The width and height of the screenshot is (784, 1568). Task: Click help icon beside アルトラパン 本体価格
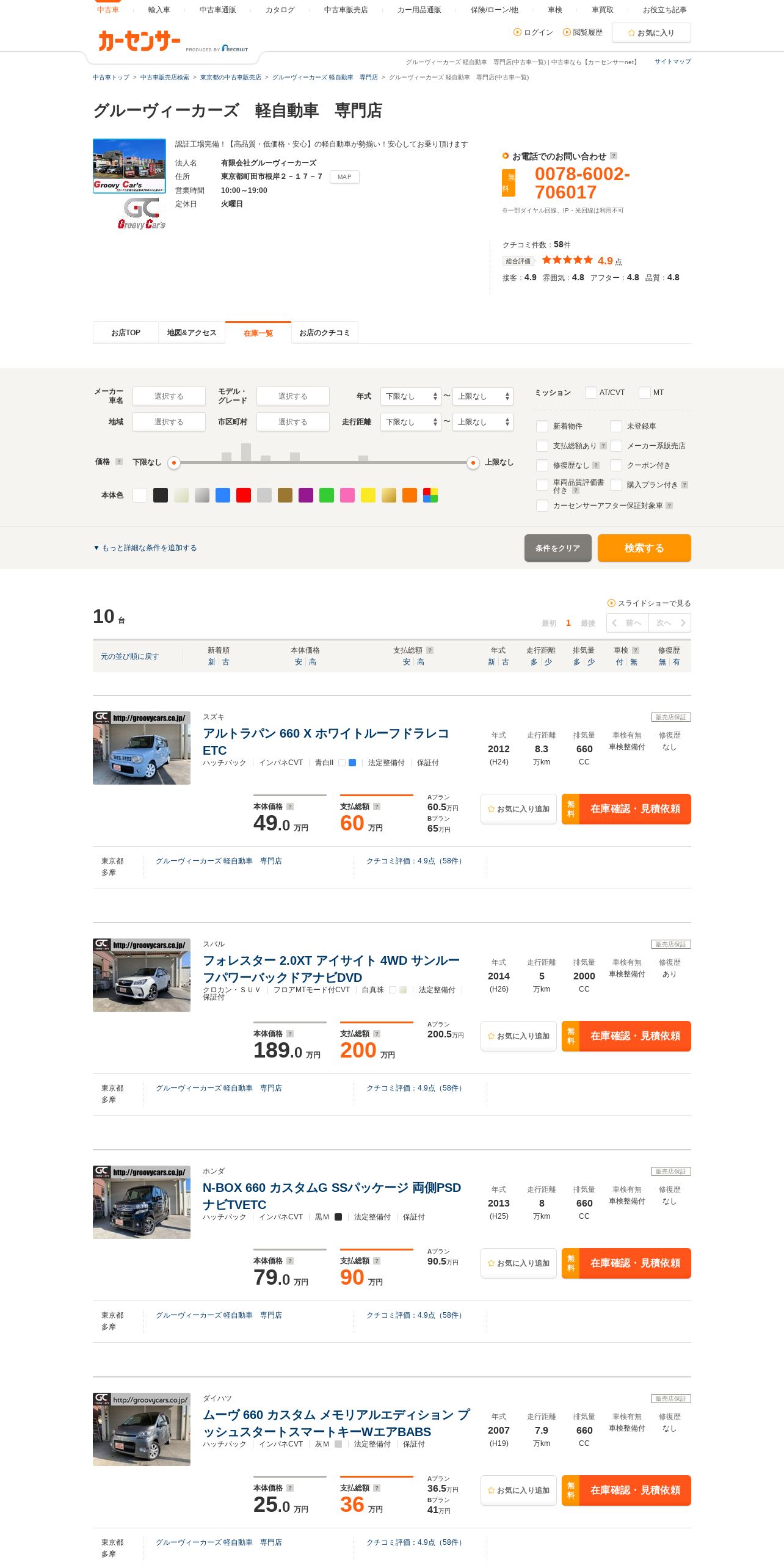point(290,807)
